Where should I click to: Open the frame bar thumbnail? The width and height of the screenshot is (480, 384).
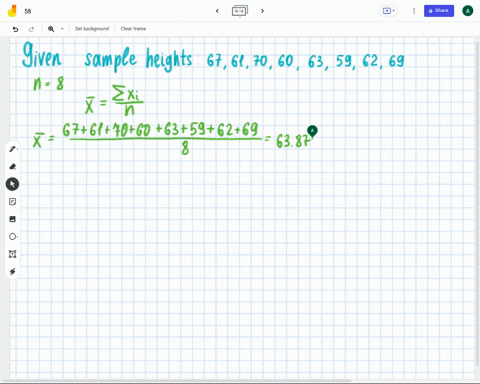240,11
